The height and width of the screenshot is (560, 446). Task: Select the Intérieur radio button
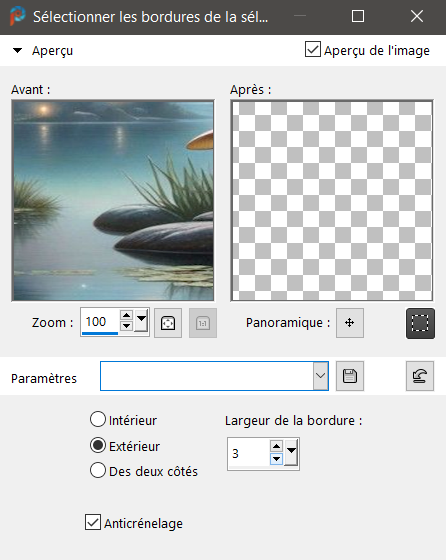98,419
